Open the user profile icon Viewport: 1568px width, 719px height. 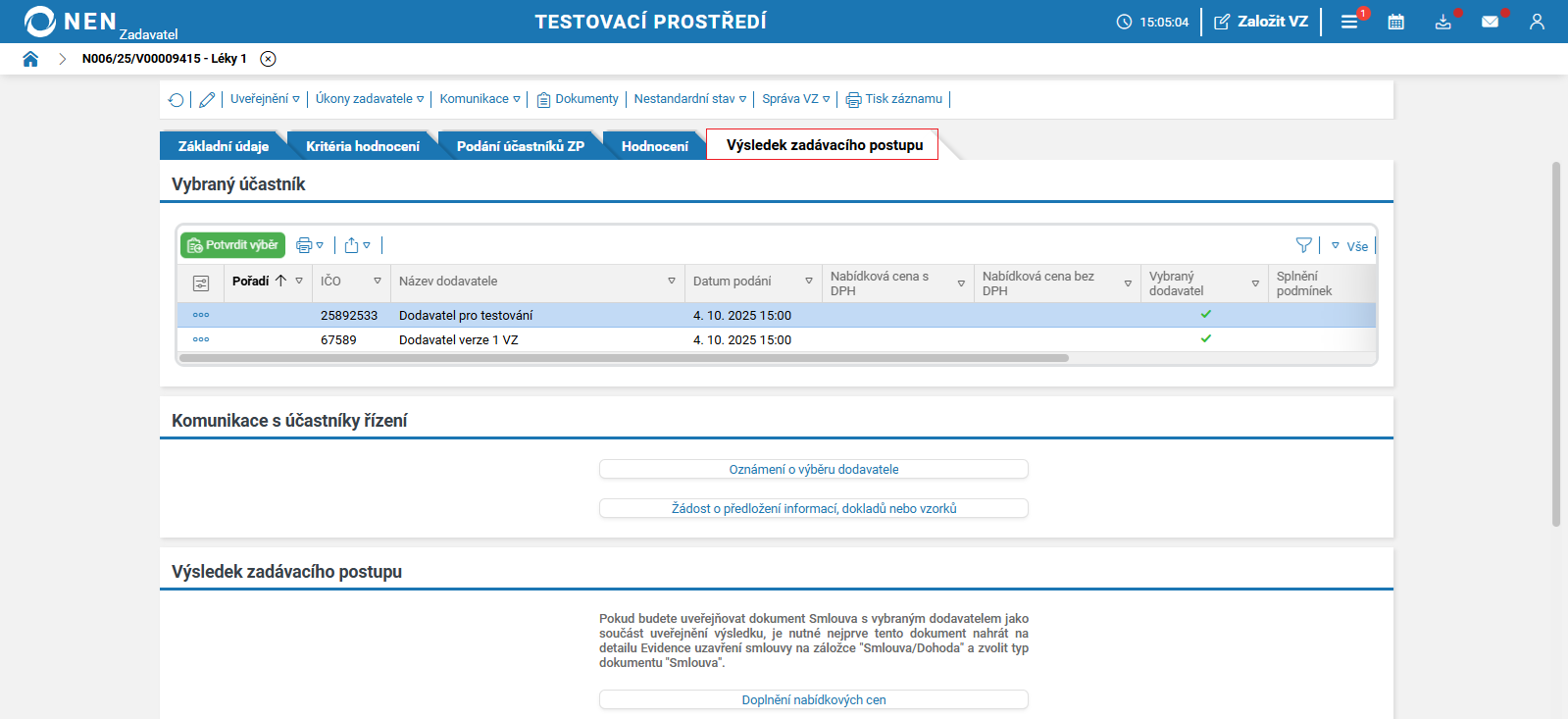(1537, 22)
